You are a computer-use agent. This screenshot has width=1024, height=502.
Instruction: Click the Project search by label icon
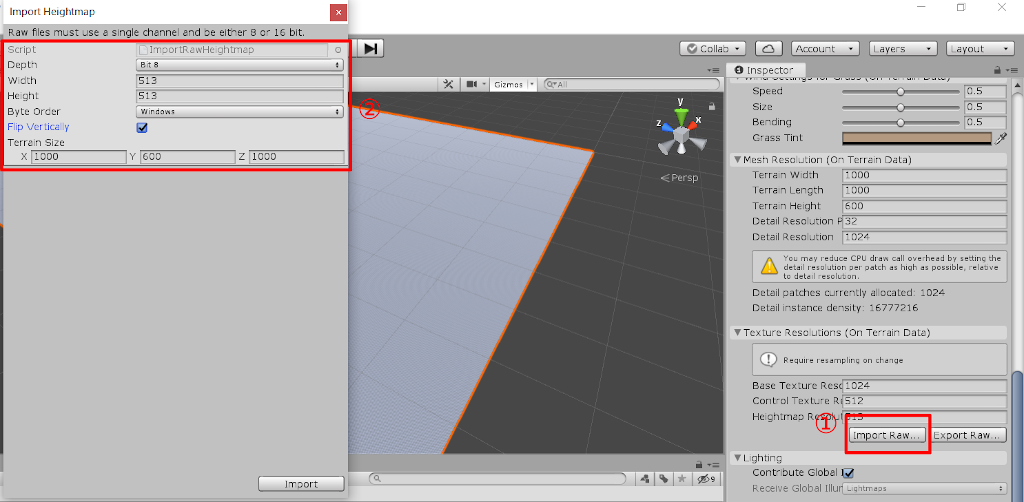pos(663,478)
